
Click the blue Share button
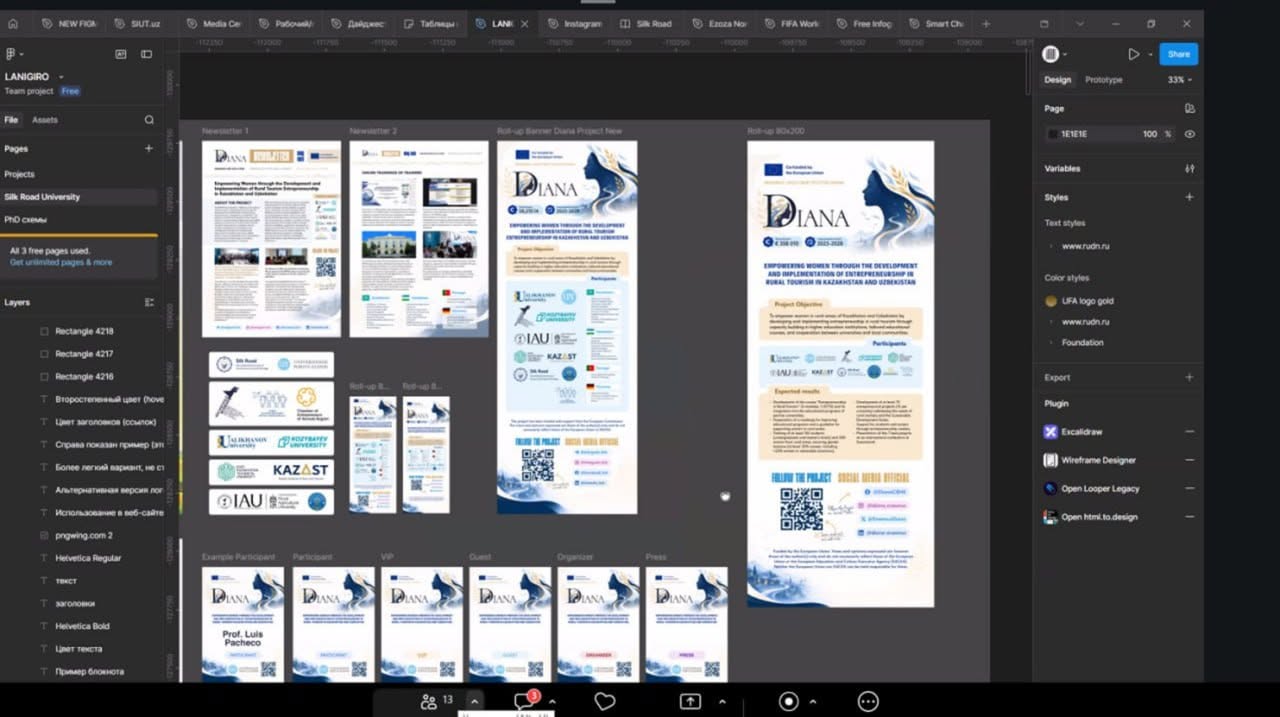tap(1179, 54)
